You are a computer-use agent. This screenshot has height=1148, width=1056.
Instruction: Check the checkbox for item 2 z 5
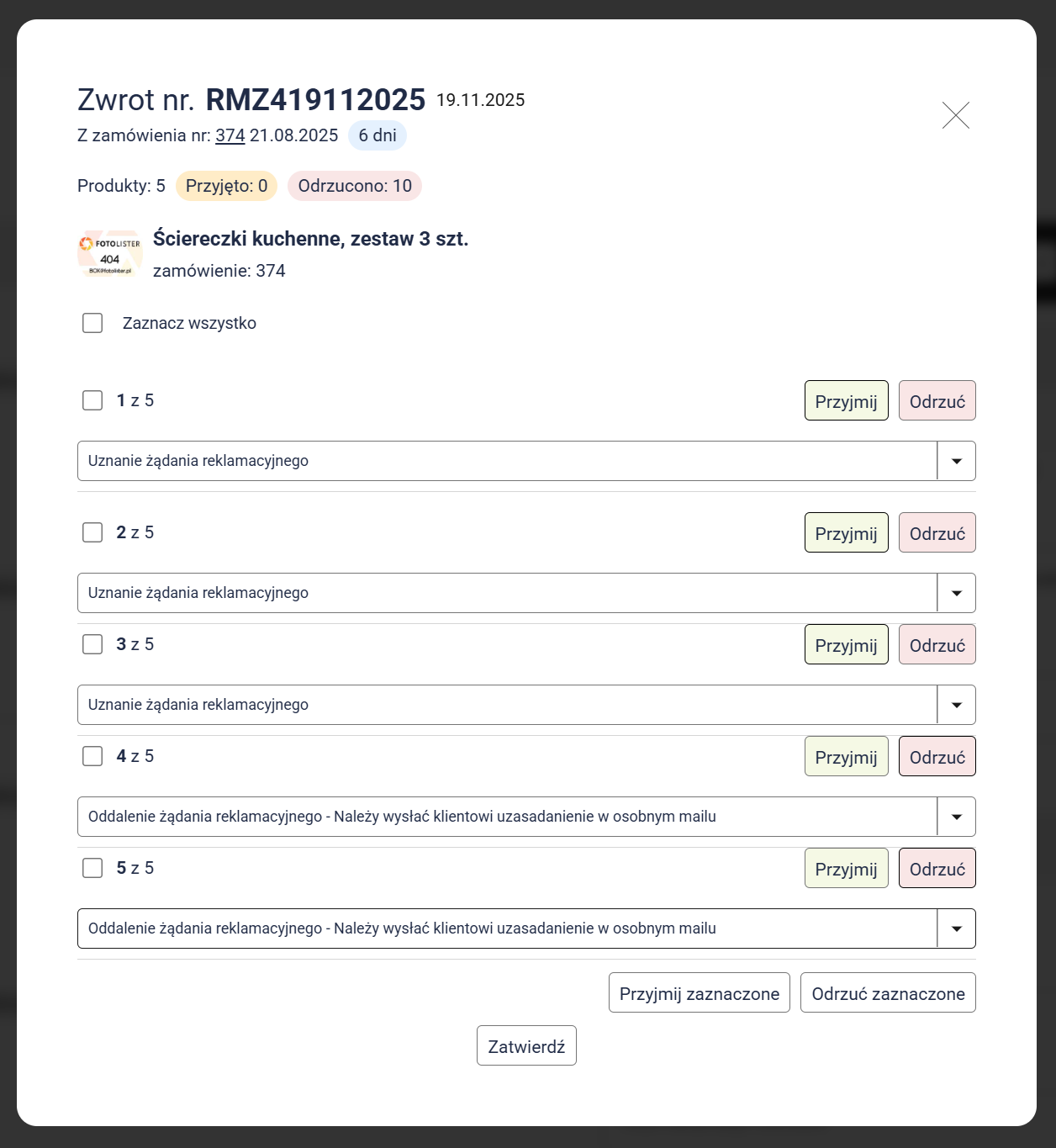(92, 532)
